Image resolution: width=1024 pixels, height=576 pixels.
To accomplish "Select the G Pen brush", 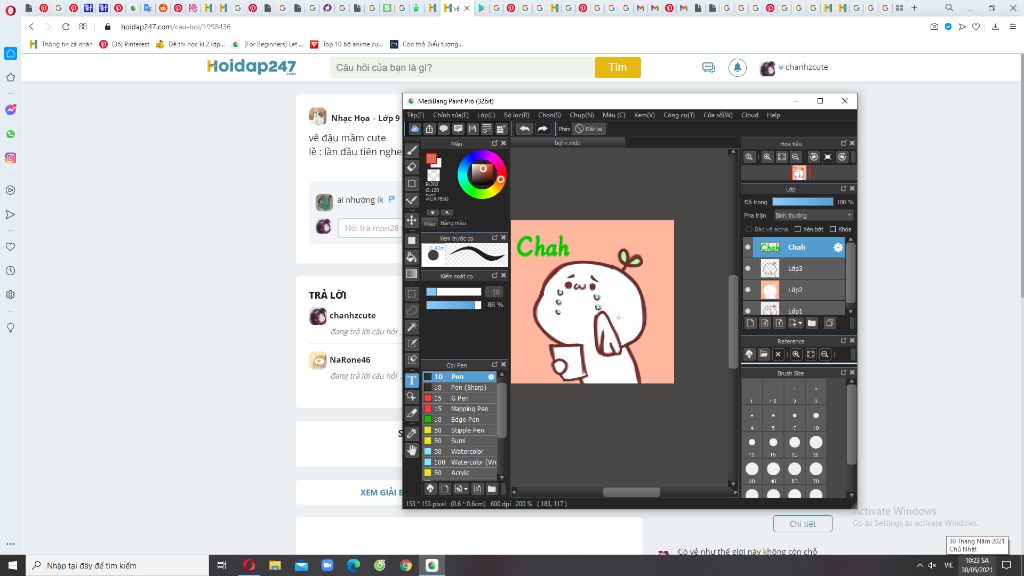I will pyautogui.click(x=460, y=398).
